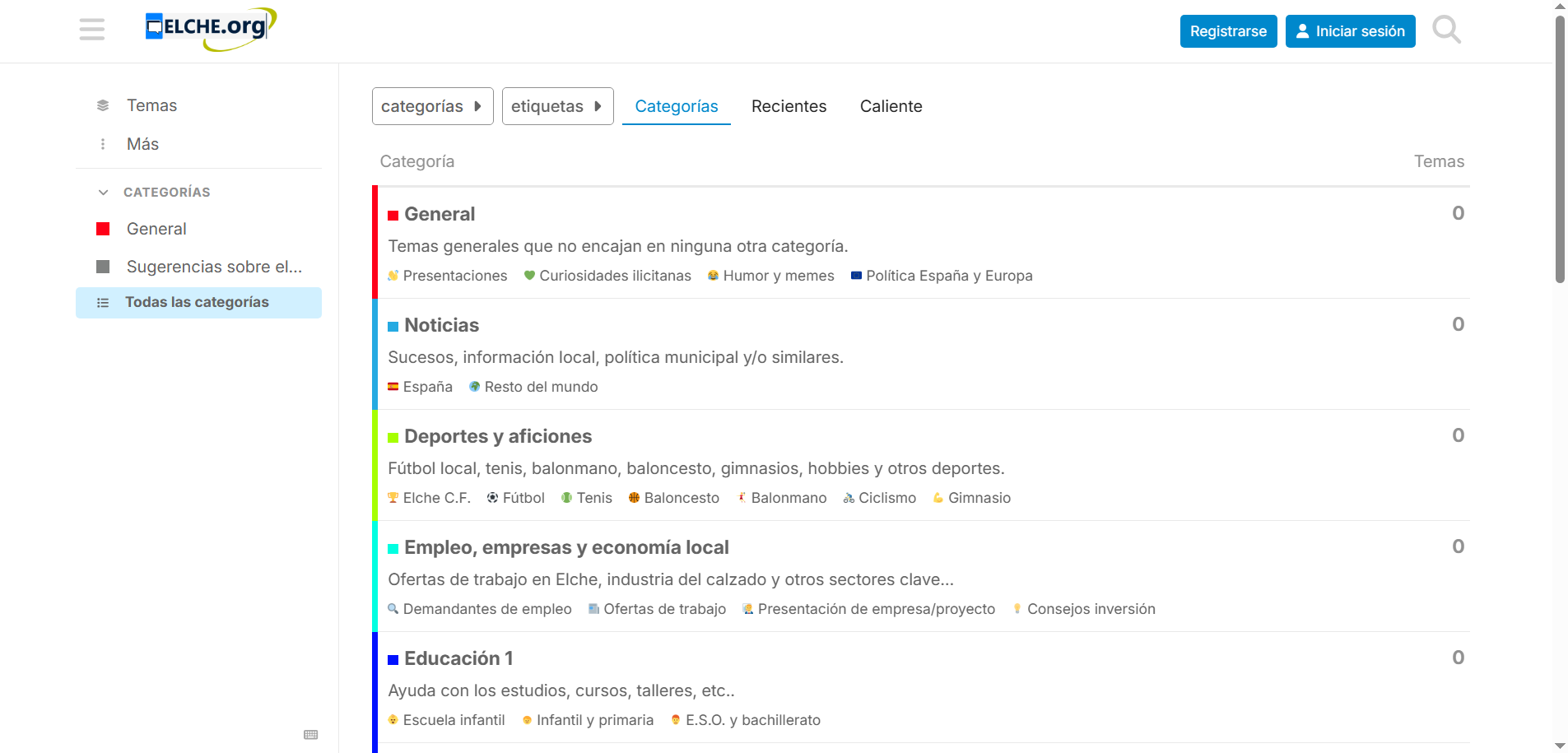This screenshot has width=1568, height=753.
Task: Open the Resto del mundo subcategory
Action: point(533,387)
